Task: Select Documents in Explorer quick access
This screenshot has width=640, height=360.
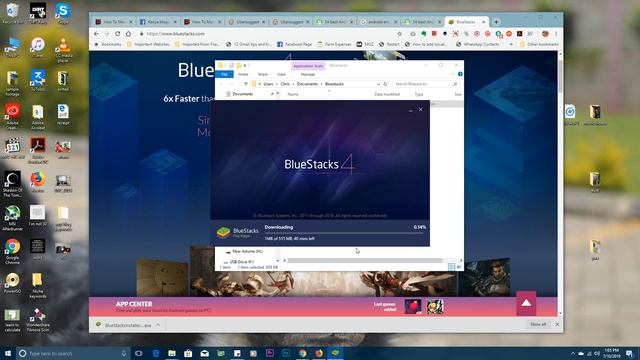Action: [242, 94]
